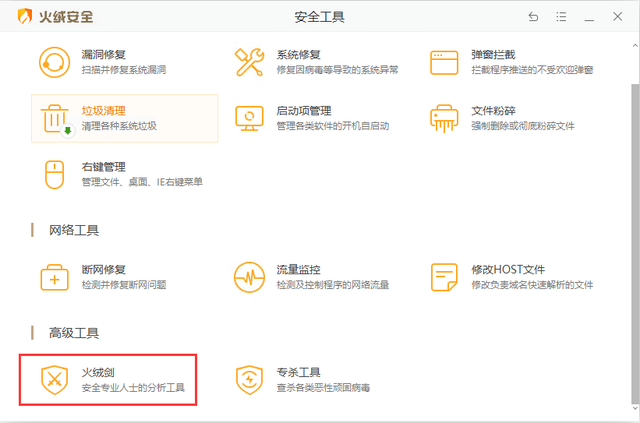Screen dimensions: 640x423
Task: Click the 断网修复 first-aid kit icon
Action: coord(54,277)
